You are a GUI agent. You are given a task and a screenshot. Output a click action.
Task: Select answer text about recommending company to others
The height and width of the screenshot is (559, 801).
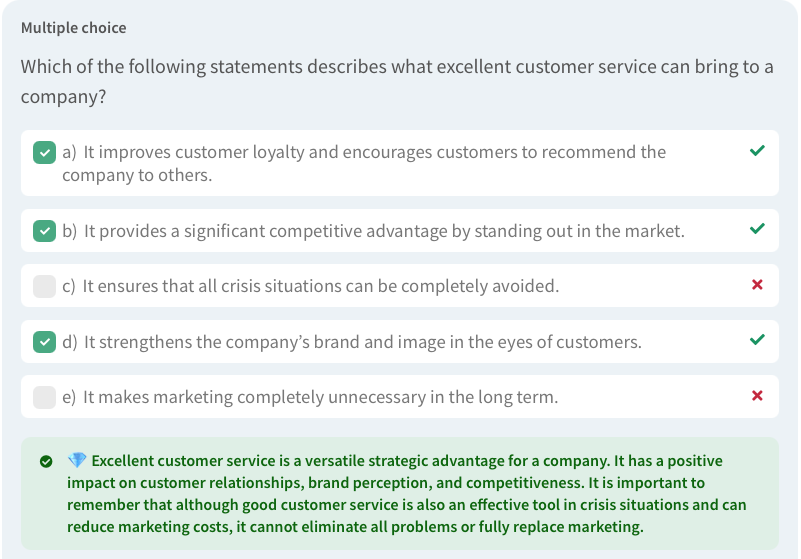click(364, 163)
